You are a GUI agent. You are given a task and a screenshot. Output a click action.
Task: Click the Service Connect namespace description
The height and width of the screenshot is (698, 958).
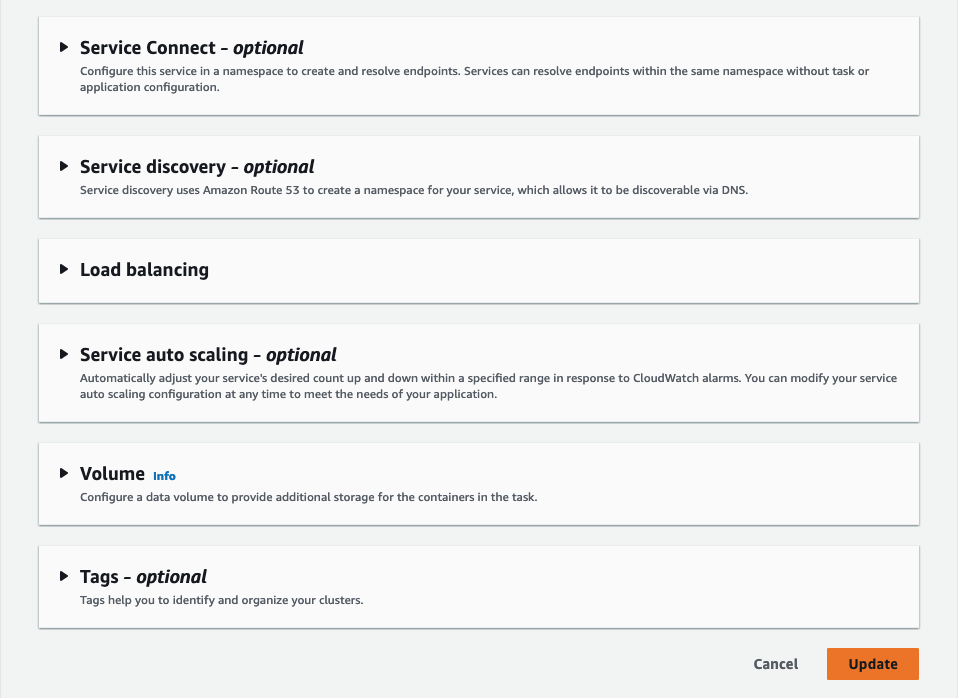pos(480,79)
